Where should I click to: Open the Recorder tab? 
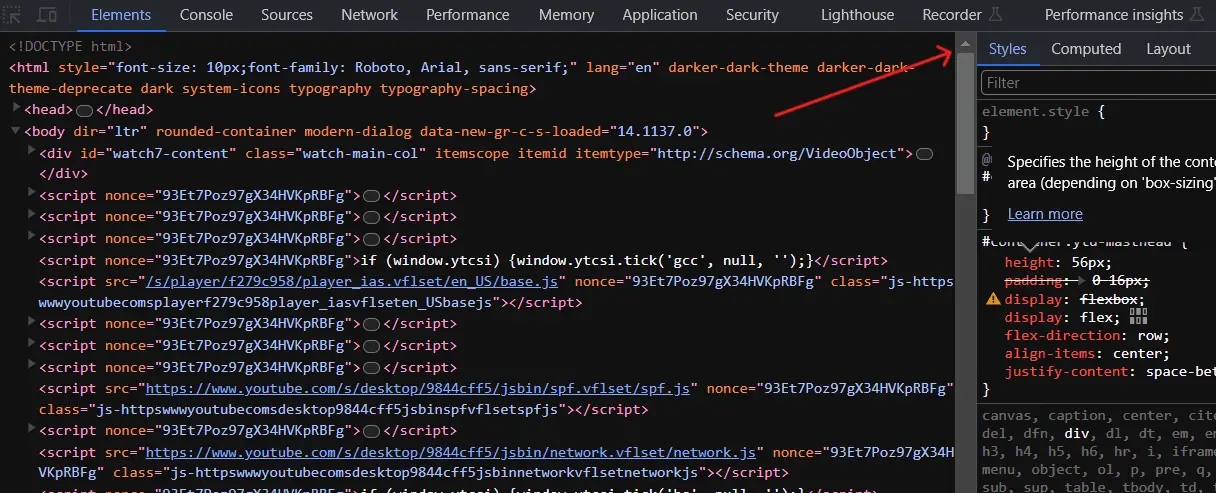951,15
